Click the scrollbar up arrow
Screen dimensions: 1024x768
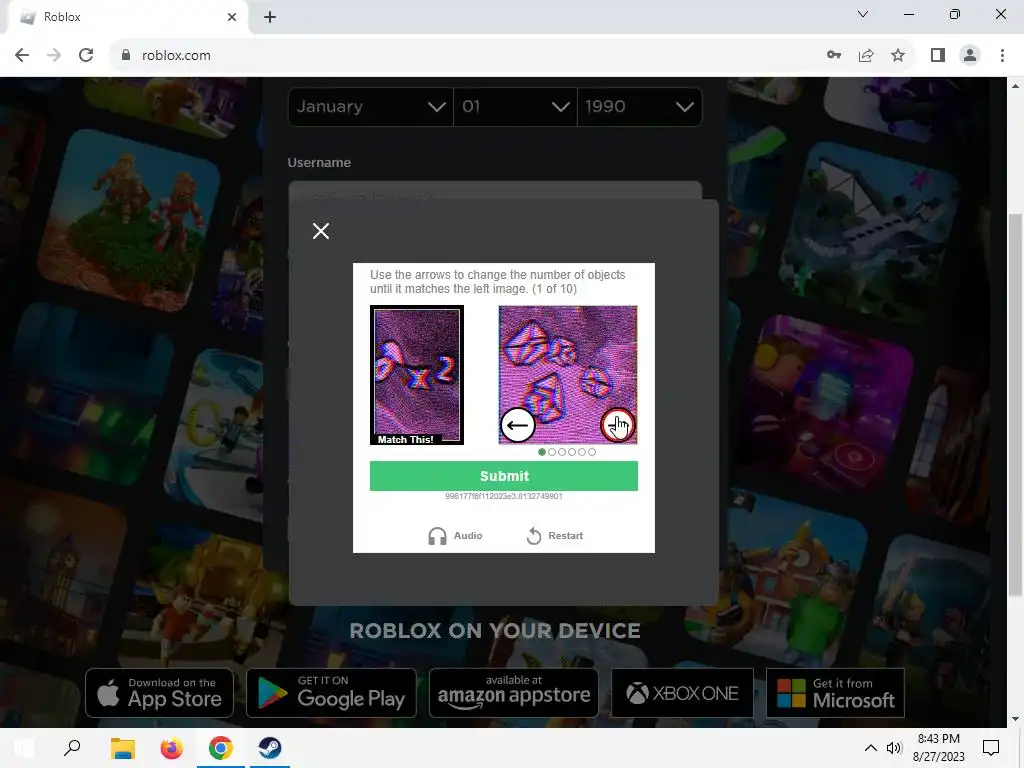click(1015, 86)
